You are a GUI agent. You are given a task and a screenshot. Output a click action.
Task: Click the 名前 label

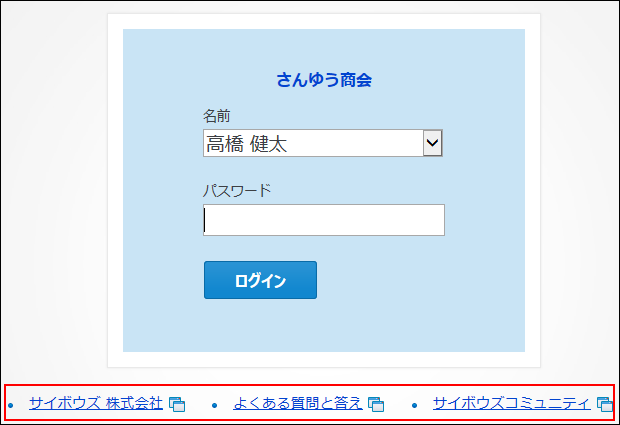pos(216,116)
